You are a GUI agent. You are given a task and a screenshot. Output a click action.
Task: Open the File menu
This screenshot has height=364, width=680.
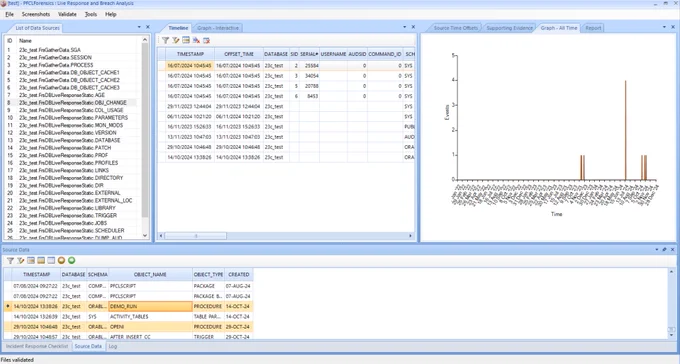point(10,14)
